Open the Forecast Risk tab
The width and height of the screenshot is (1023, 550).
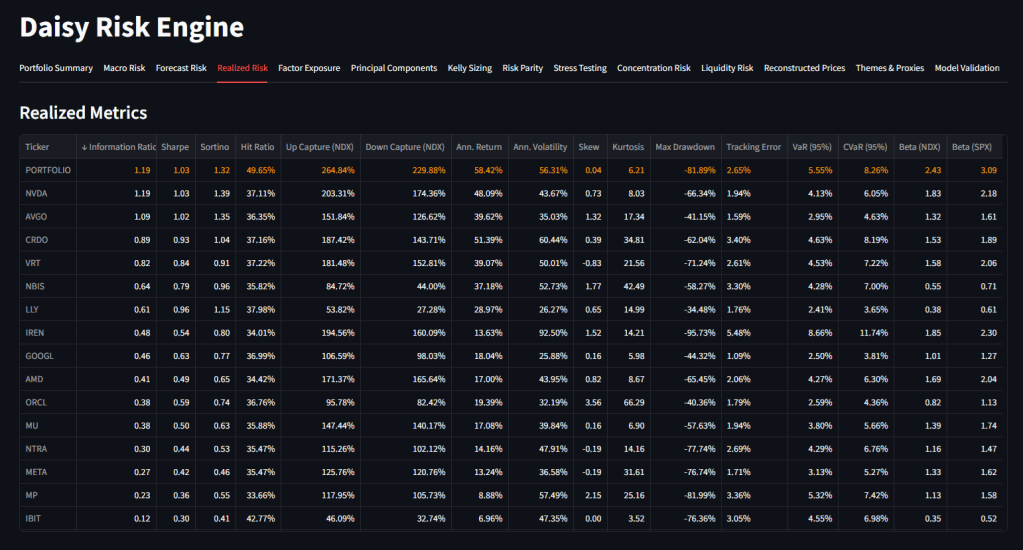(181, 68)
